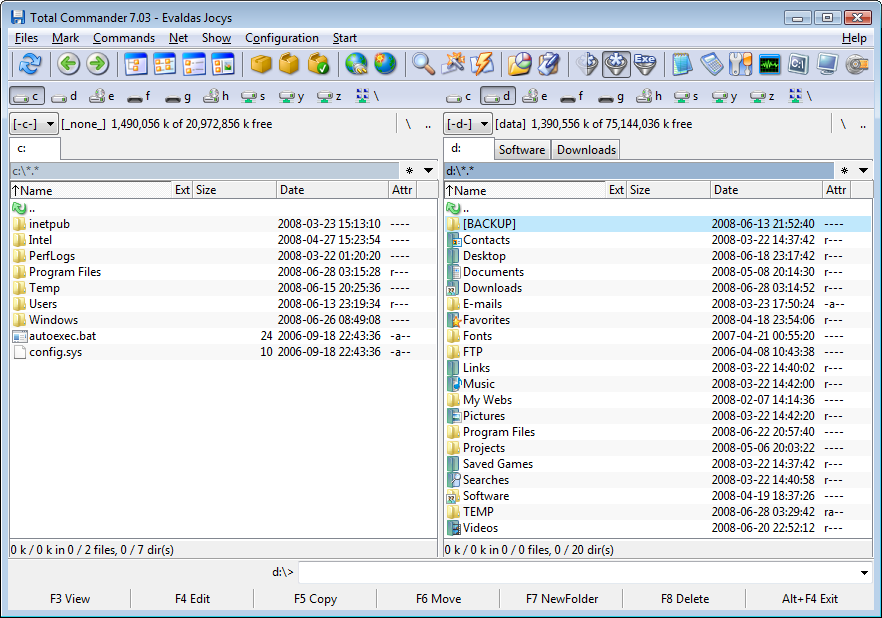Sort right panel by Size column header
882x618 pixels.
point(668,190)
